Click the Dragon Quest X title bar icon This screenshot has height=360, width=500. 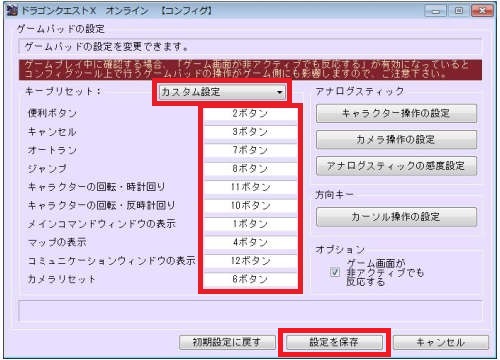coord(12,11)
